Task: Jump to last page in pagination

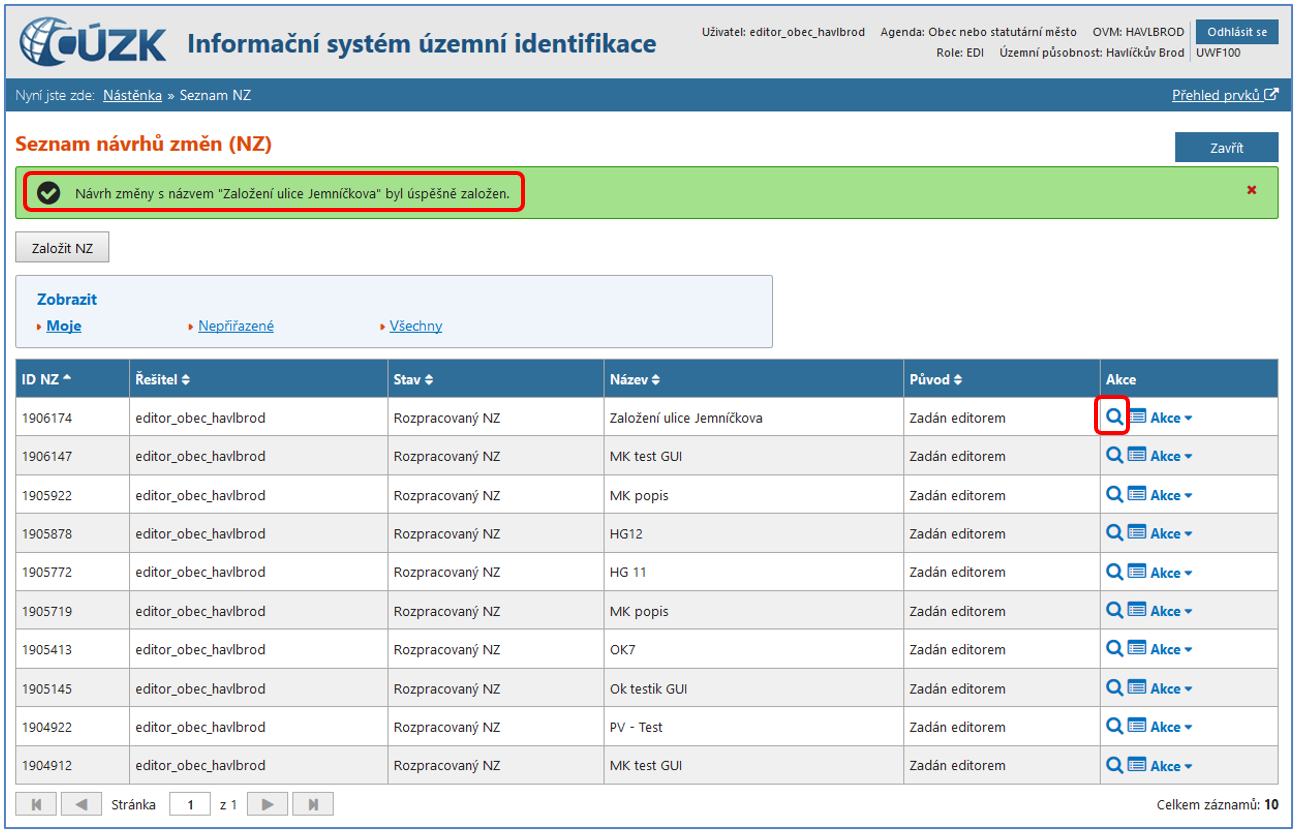Action: click(313, 804)
